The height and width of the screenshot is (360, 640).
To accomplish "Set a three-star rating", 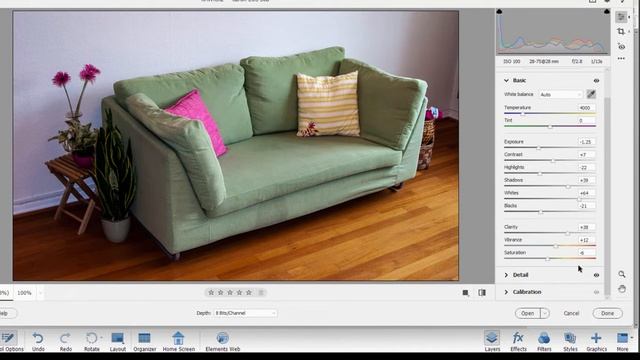I will [230, 292].
